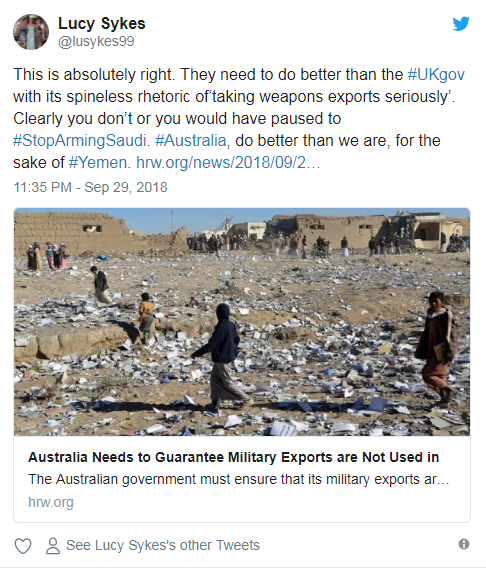
Task: Open the Yemen rubble article photo
Action: [x=242, y=322]
